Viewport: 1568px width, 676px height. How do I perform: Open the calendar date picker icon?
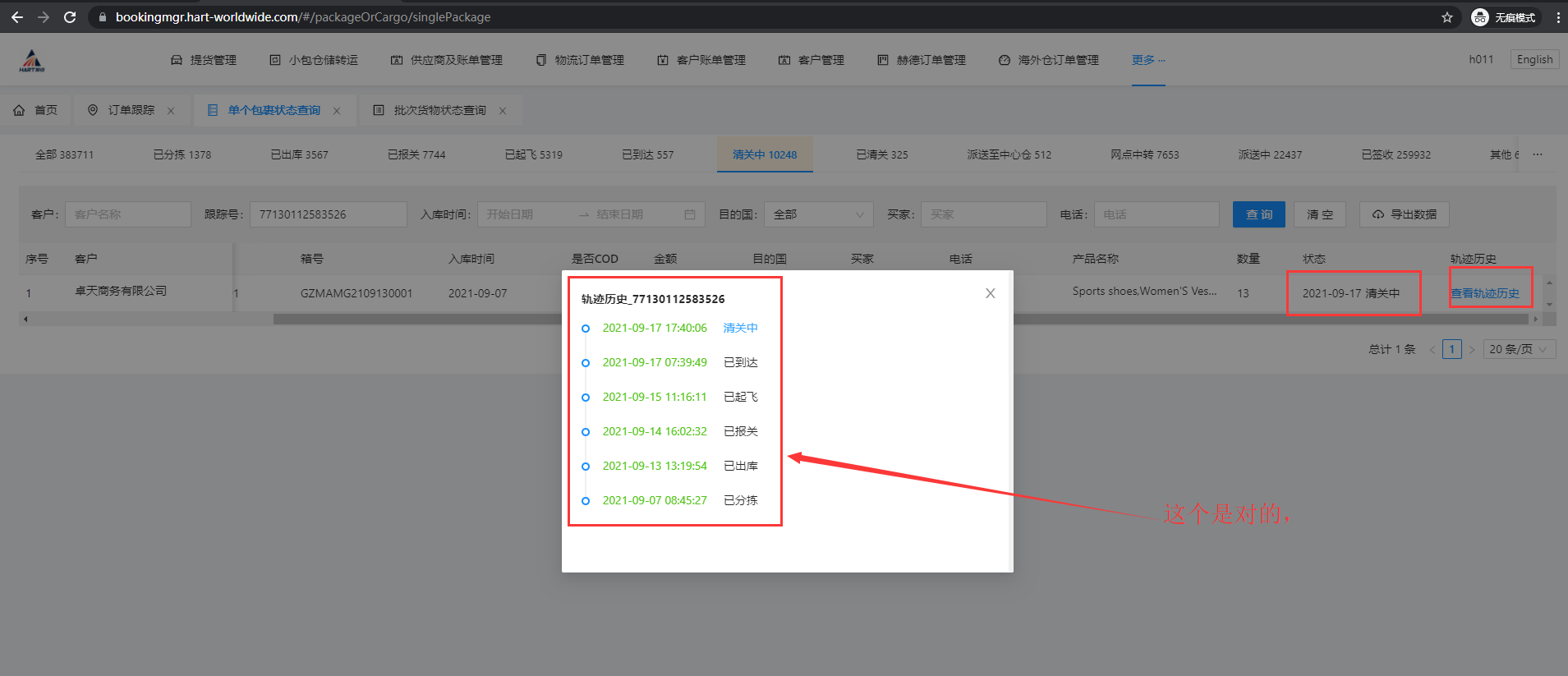(689, 214)
